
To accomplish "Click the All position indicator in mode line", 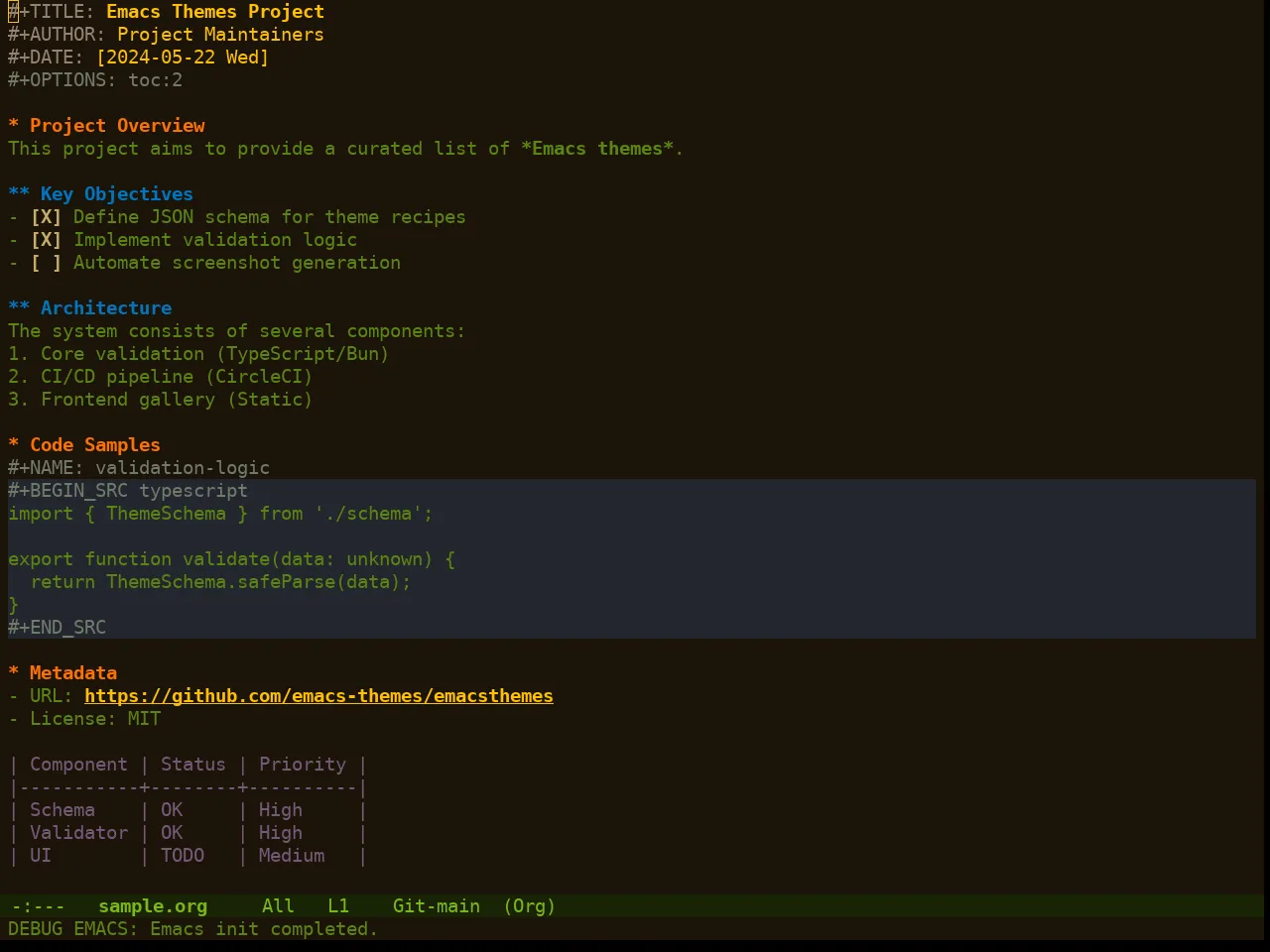I will click(x=278, y=906).
